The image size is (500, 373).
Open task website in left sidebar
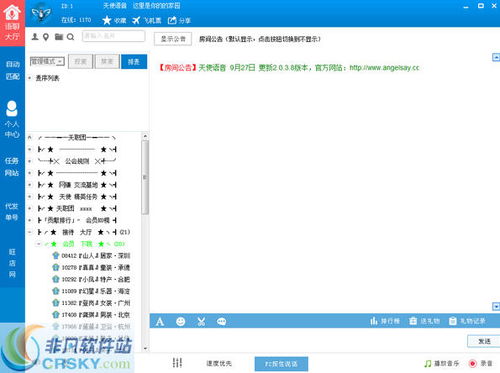point(12,167)
